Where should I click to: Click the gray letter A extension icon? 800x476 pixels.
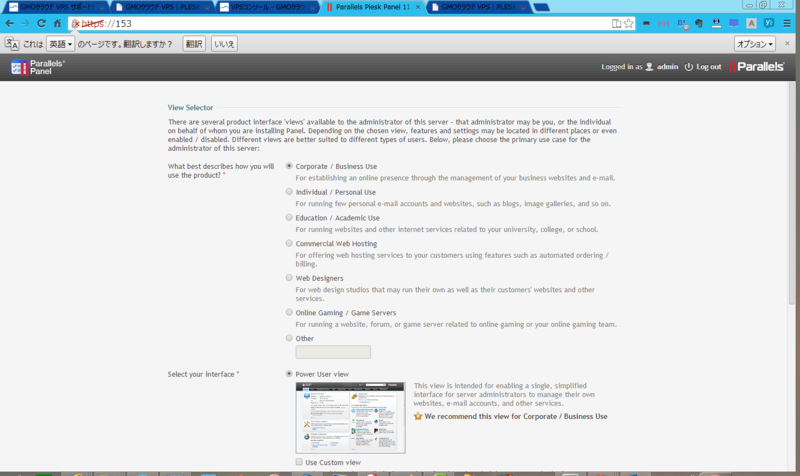(x=751, y=23)
